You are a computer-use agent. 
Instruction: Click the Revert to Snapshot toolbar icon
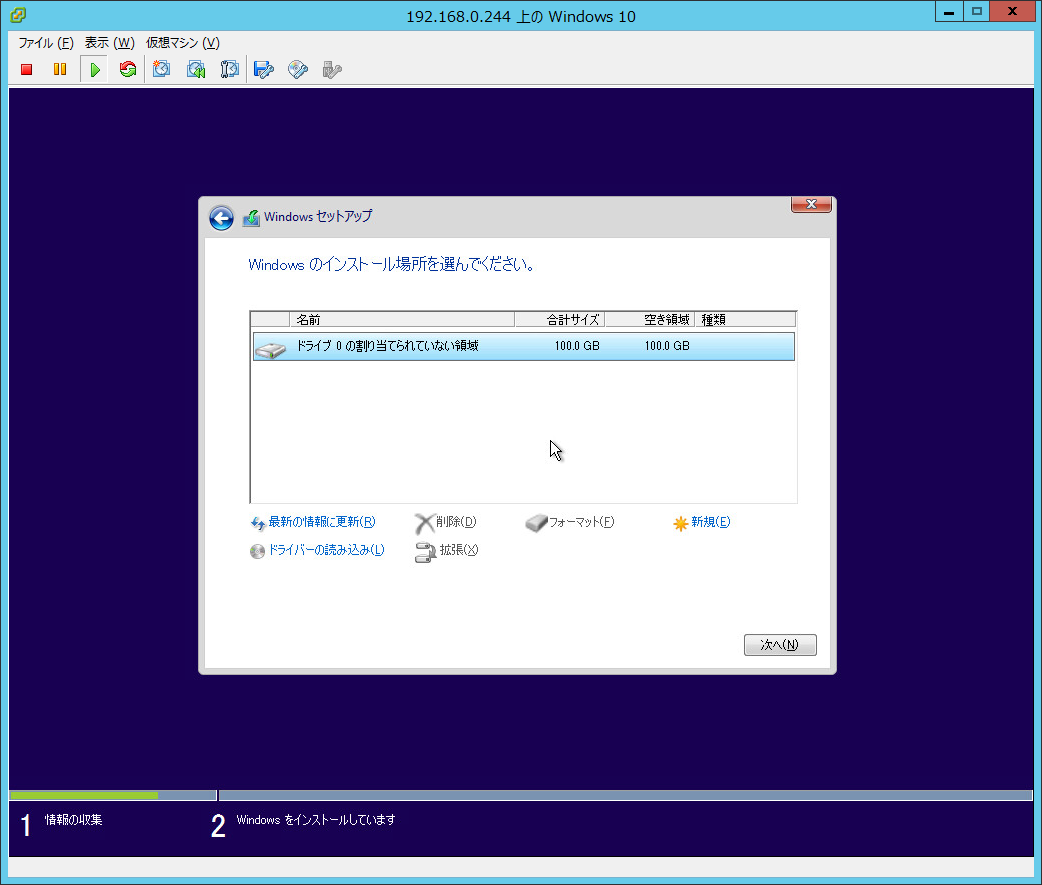pyautogui.click(x=196, y=69)
